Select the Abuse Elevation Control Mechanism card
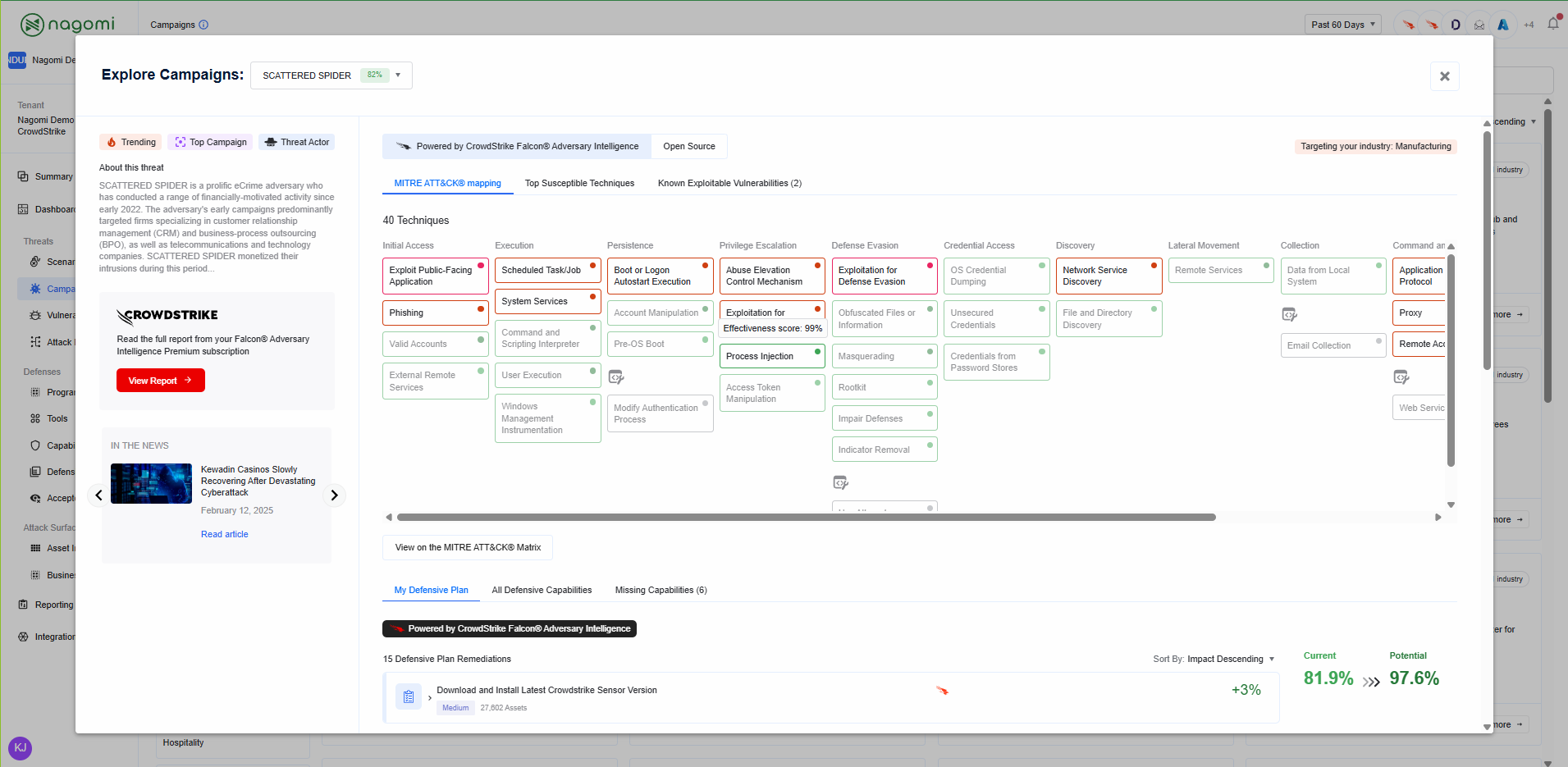The image size is (1568, 767). pos(771,276)
